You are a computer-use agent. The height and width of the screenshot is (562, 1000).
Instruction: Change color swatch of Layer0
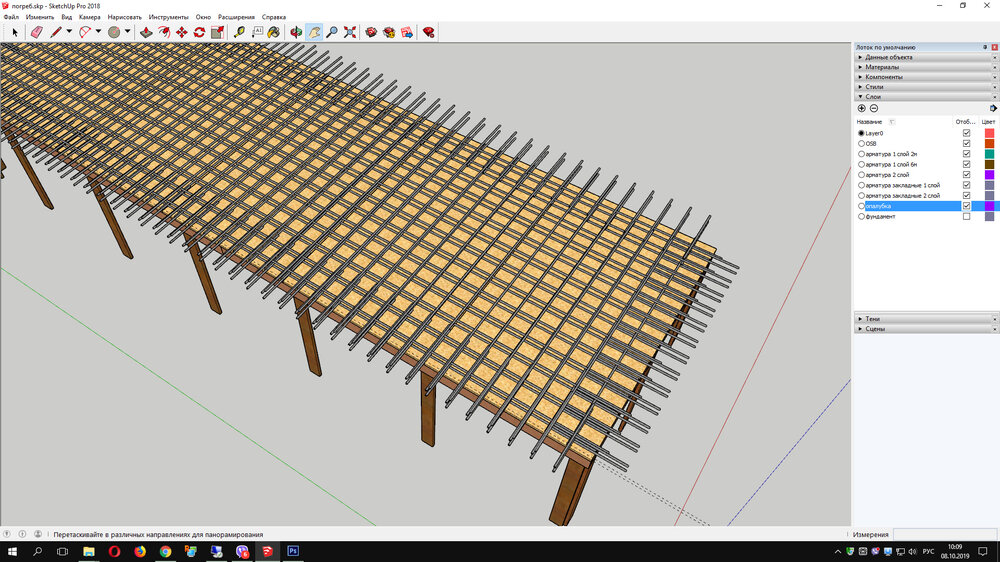coord(989,133)
